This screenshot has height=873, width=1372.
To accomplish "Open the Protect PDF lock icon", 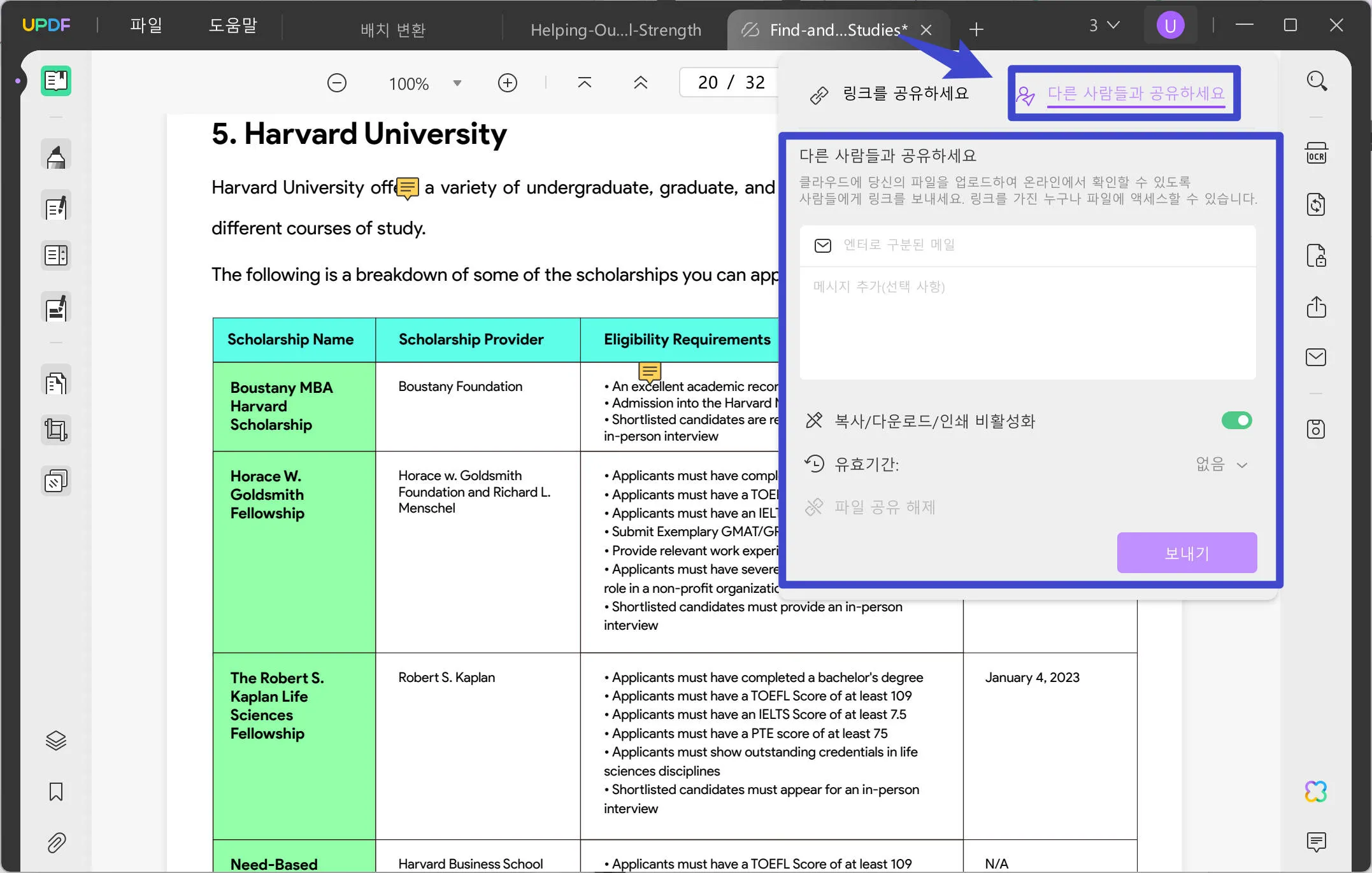I will [x=1316, y=255].
